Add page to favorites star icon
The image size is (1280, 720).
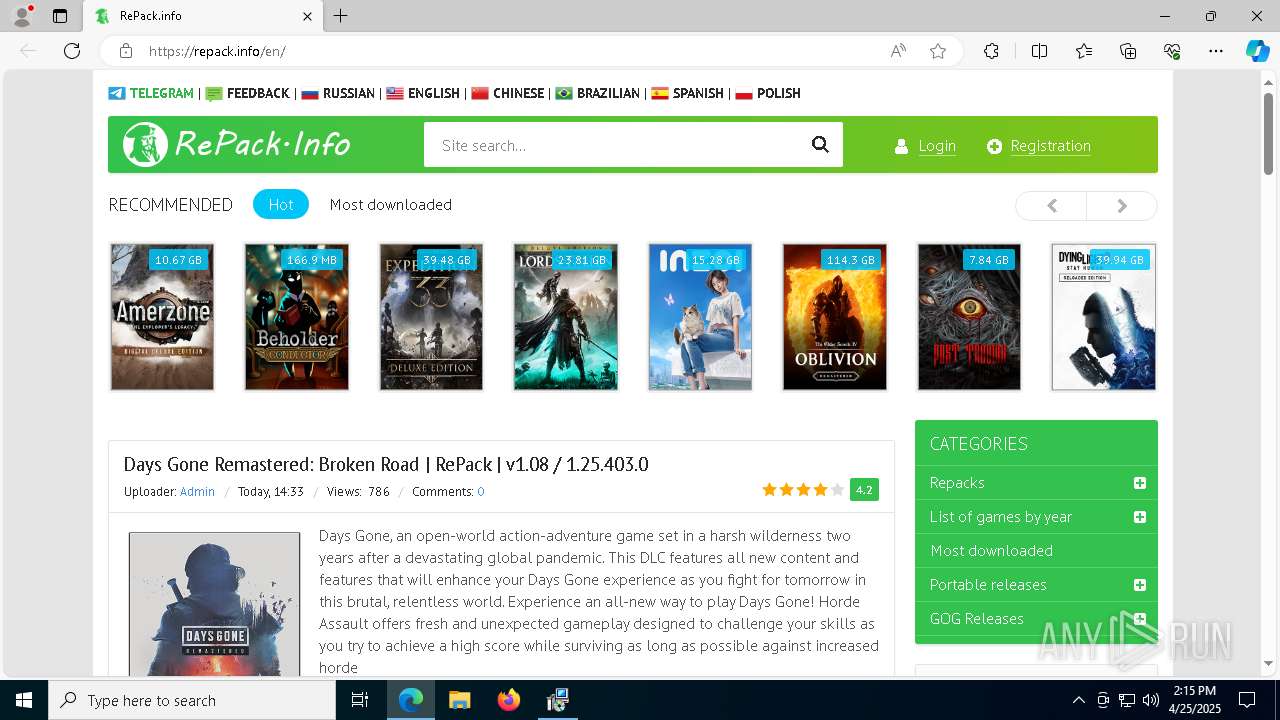pyautogui.click(x=938, y=51)
